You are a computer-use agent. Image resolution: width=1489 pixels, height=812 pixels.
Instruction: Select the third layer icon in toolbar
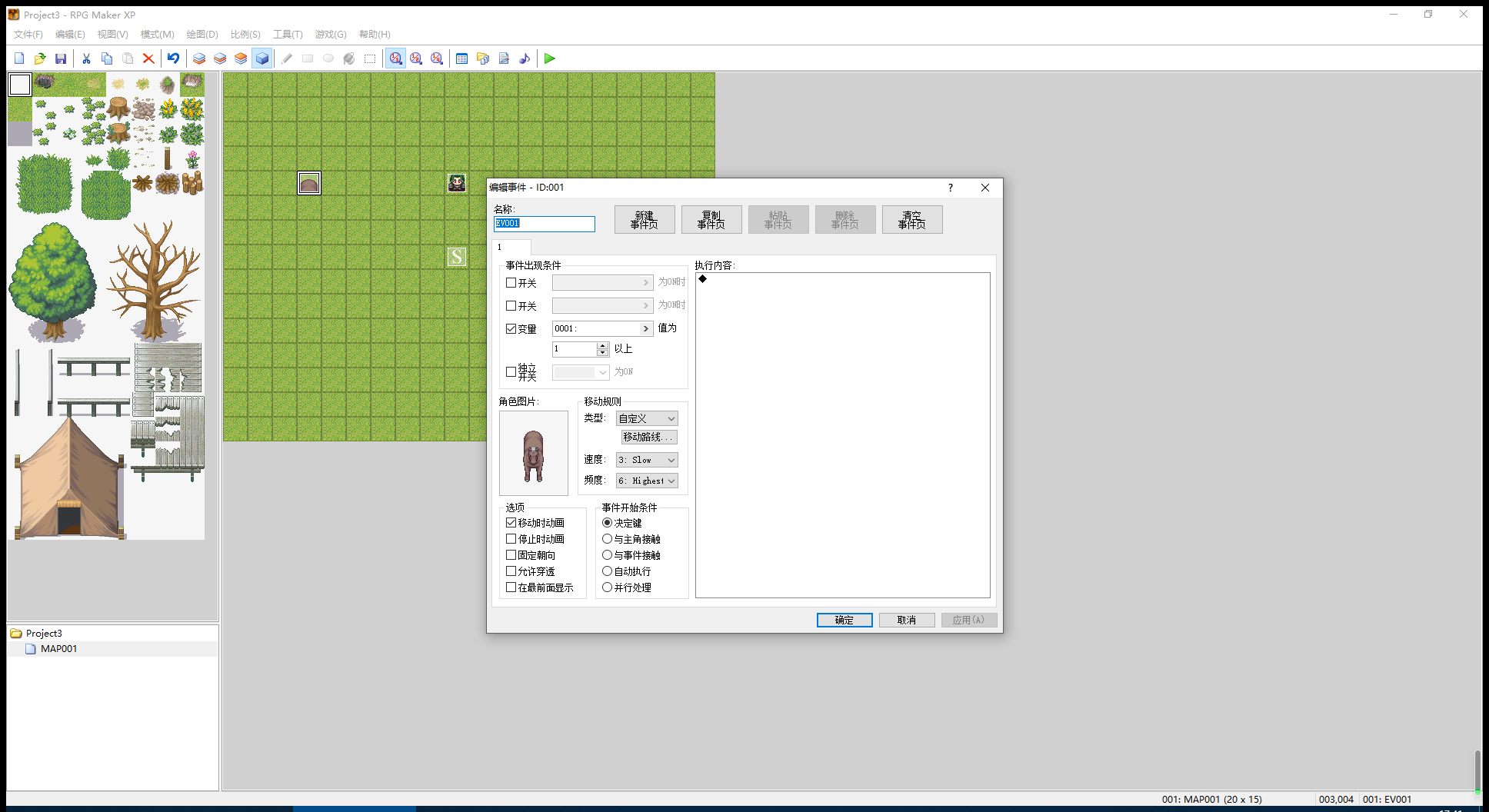pyautogui.click(x=241, y=58)
